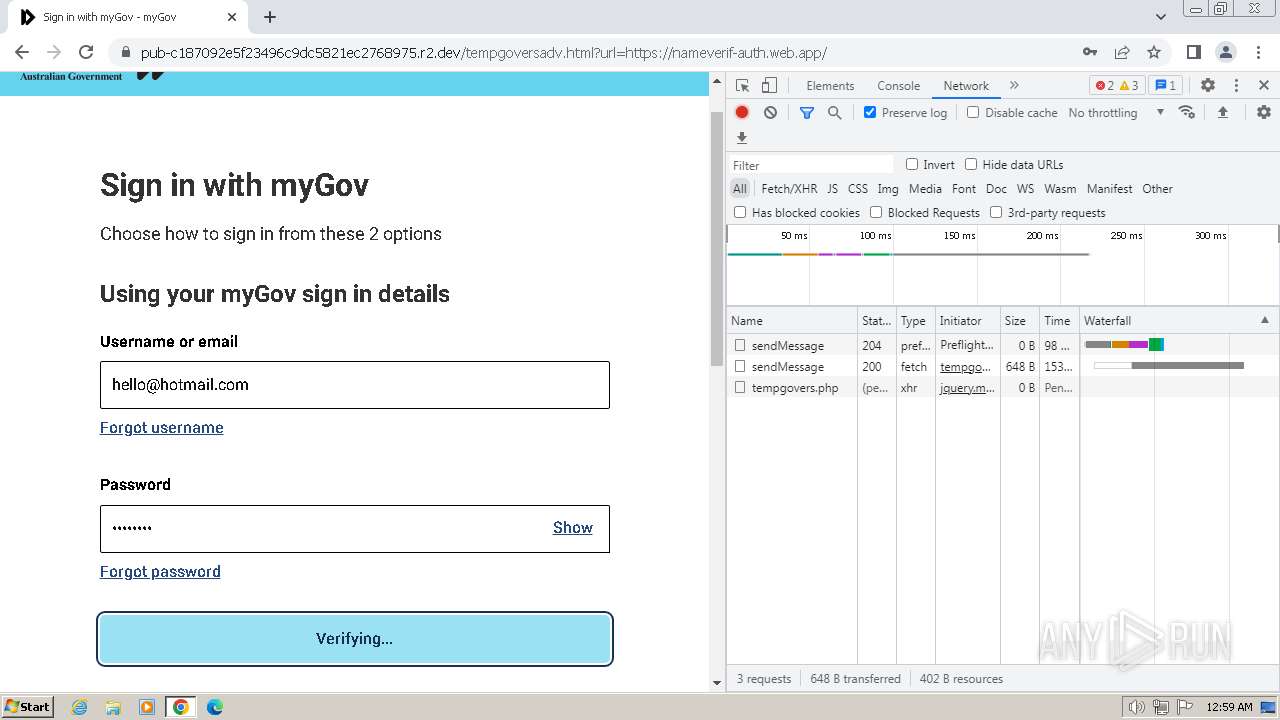Check 3rd-party requests
The image size is (1280, 720).
tap(996, 213)
